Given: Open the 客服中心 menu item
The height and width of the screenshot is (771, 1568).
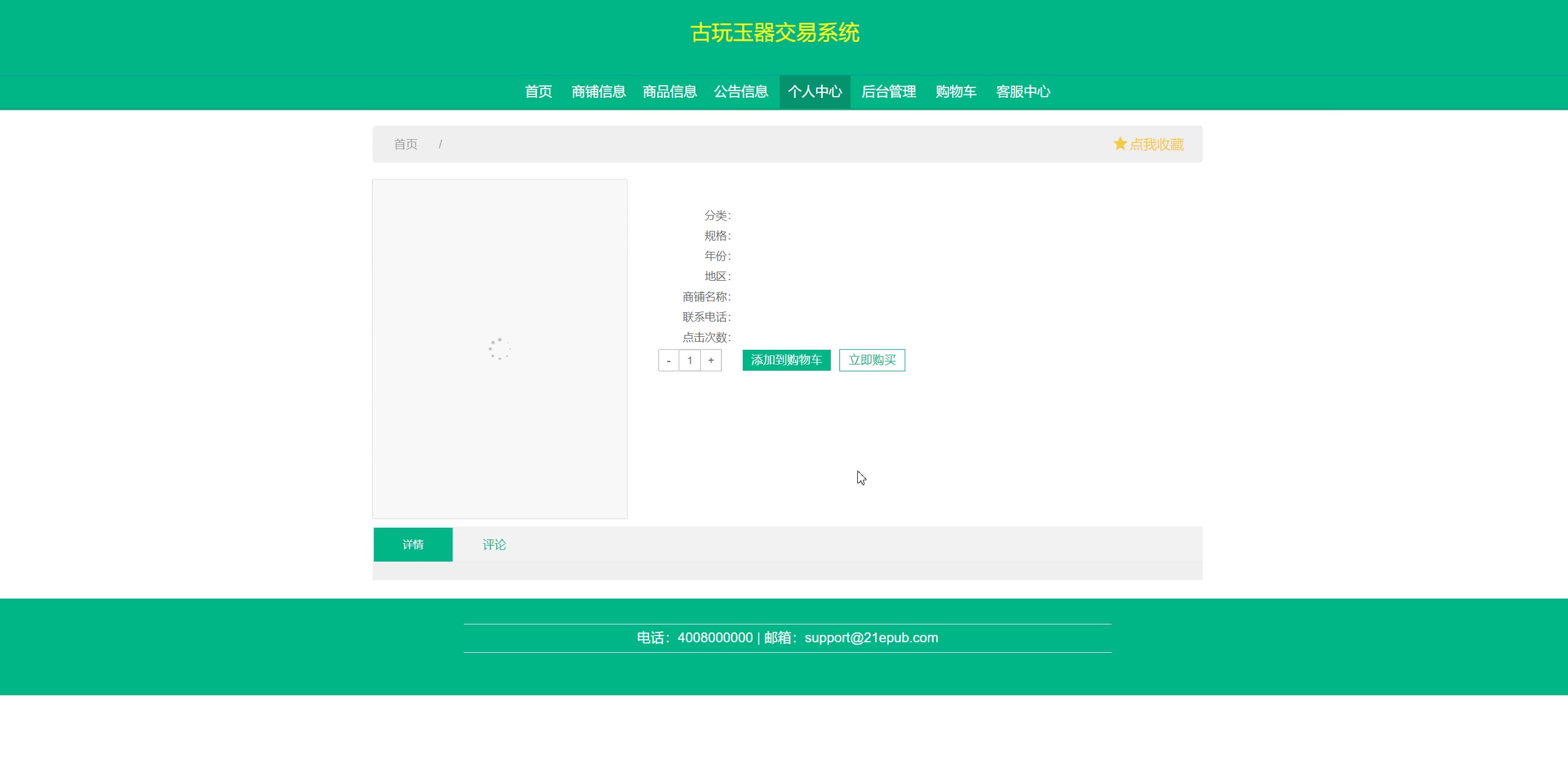Looking at the screenshot, I should (1023, 92).
